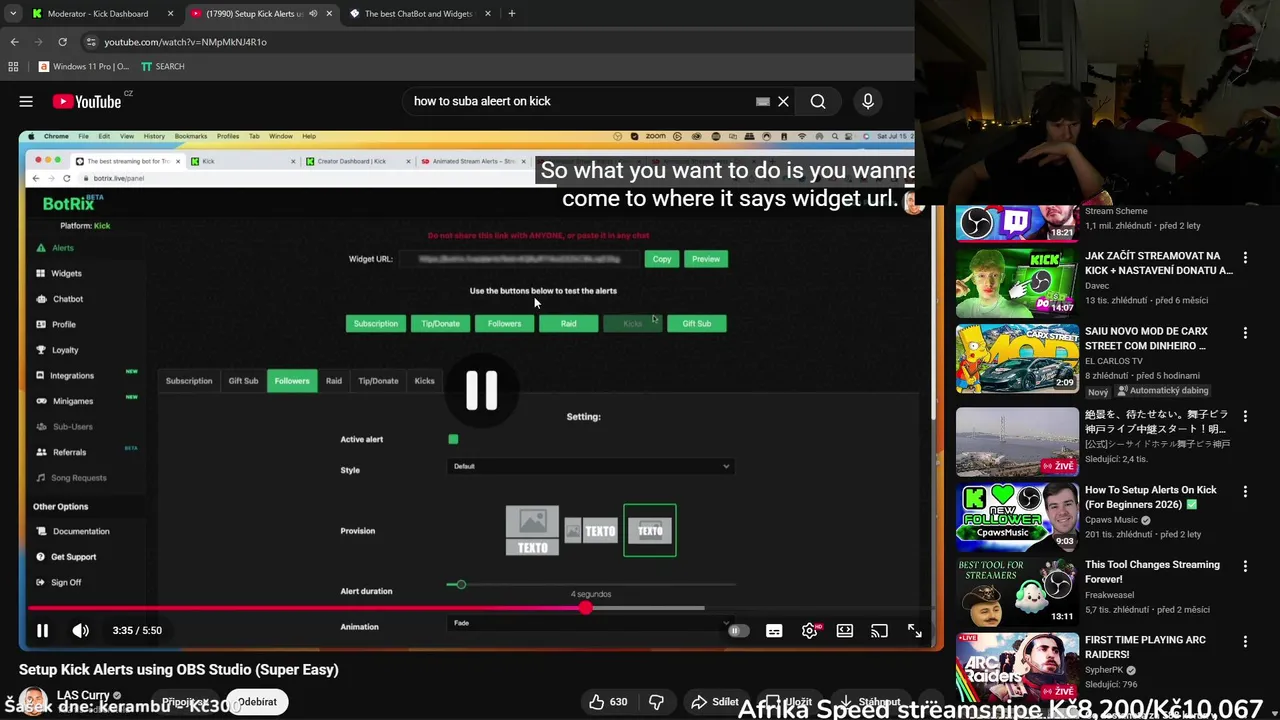
Task: Enter full screen mode
Action: point(915,630)
